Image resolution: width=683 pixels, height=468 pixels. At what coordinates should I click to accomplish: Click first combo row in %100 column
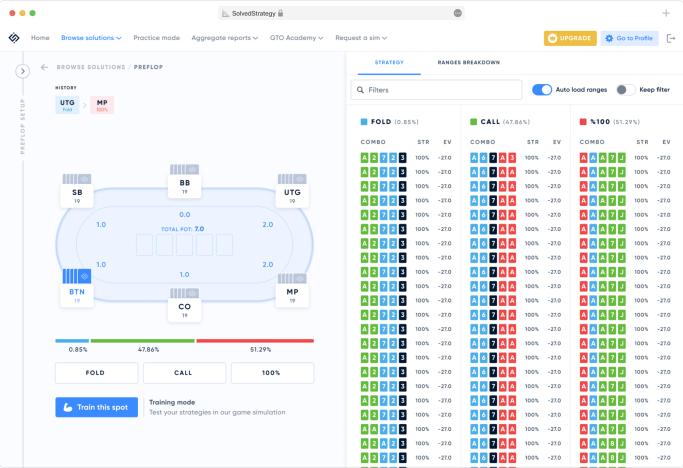coord(625,158)
